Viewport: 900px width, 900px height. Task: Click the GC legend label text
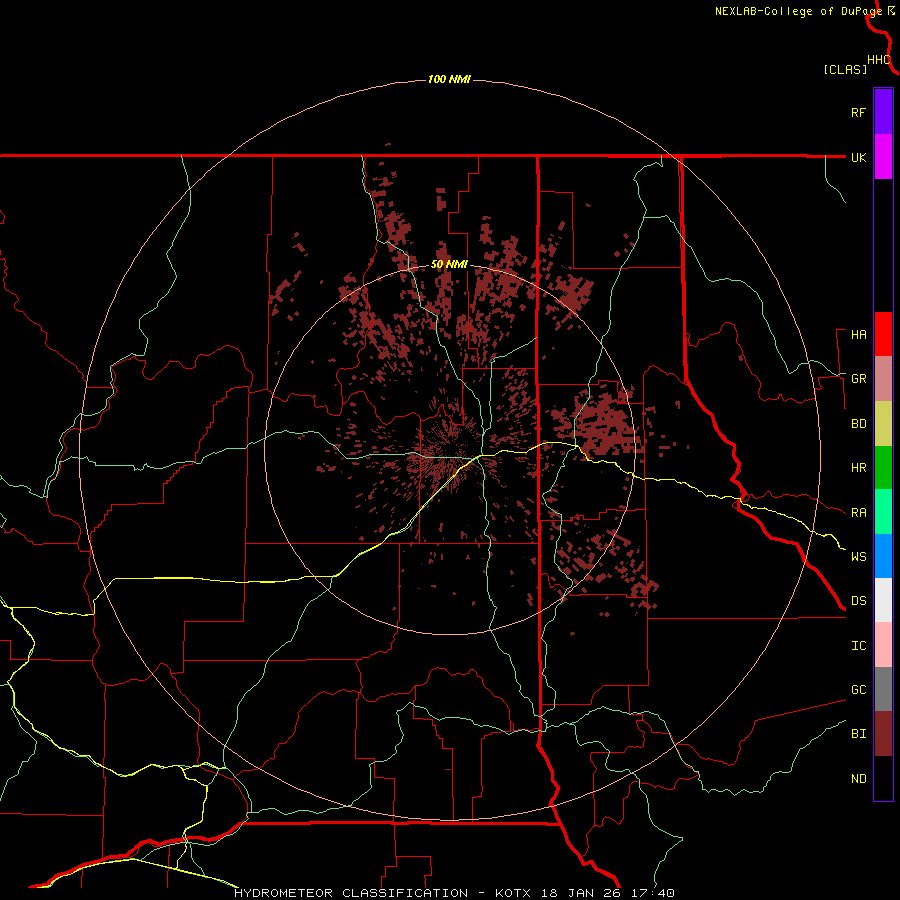859,690
